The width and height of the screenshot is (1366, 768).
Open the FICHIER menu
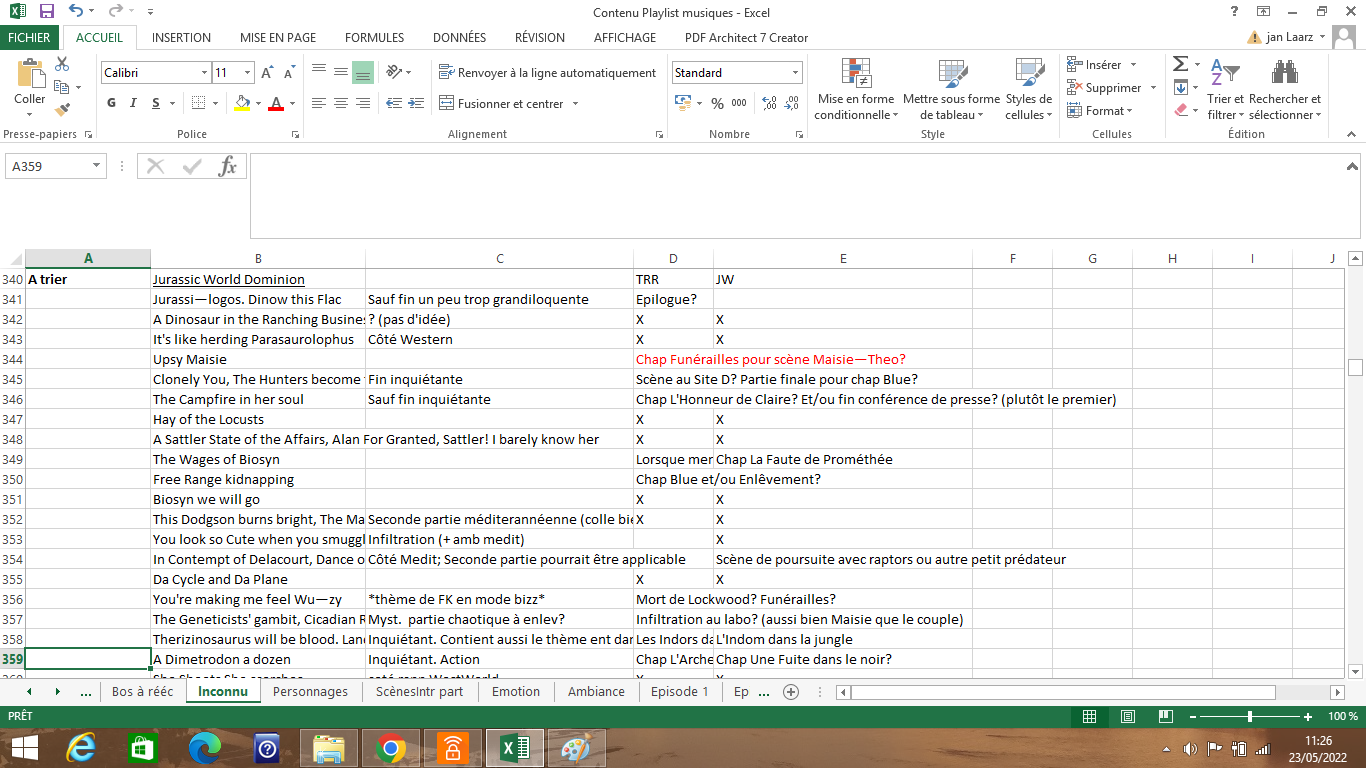pos(29,38)
